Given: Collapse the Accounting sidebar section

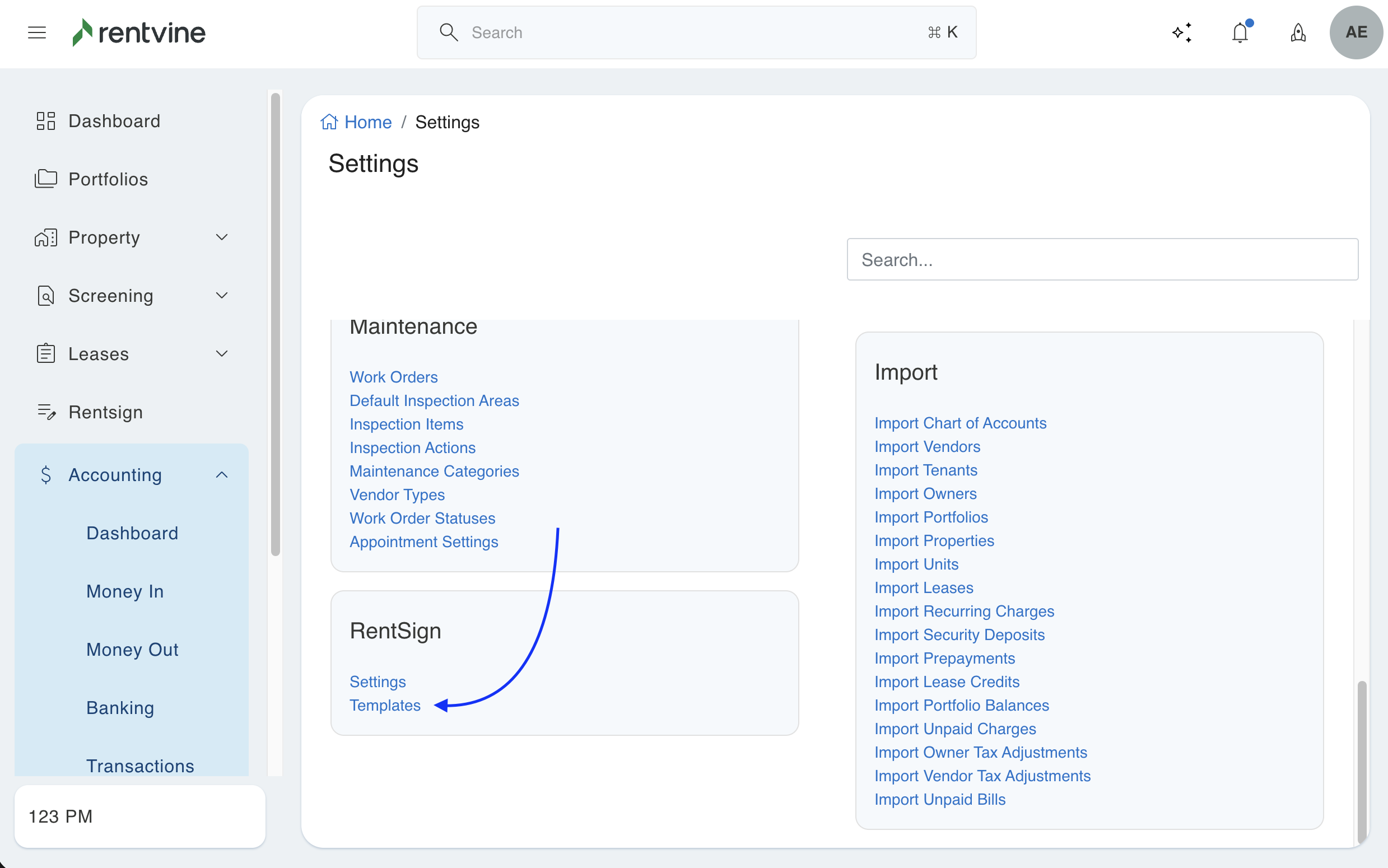Looking at the screenshot, I should (222, 475).
